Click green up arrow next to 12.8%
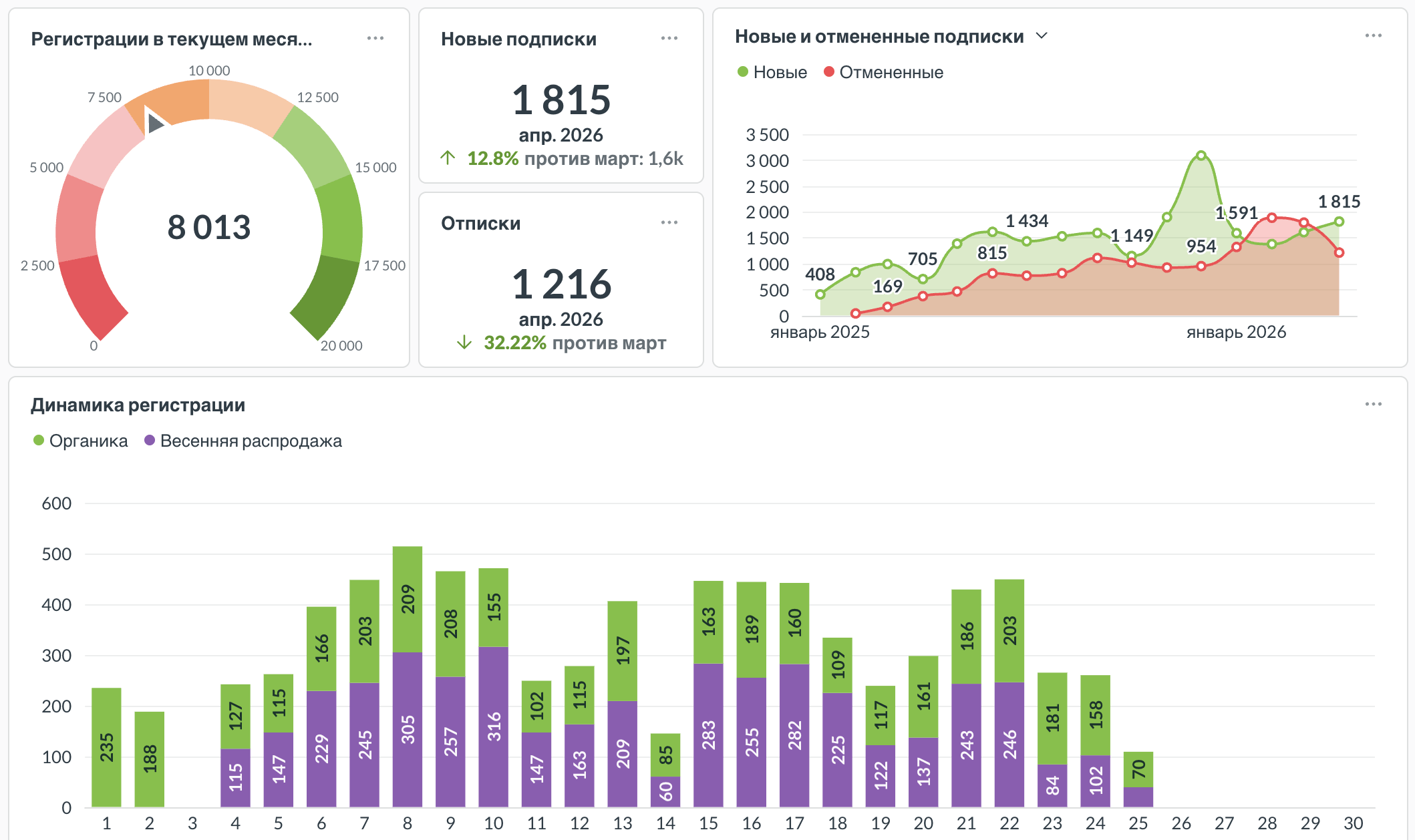The image size is (1415, 840). tap(448, 158)
